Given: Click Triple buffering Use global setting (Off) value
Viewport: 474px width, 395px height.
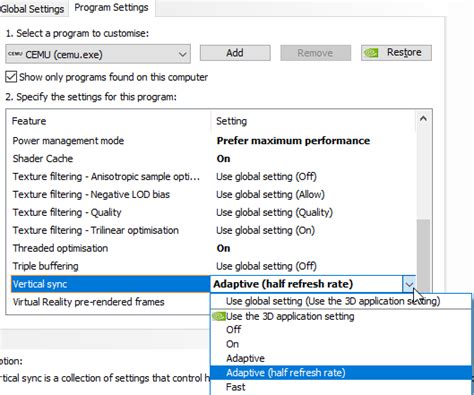Looking at the screenshot, I should pos(266,266).
